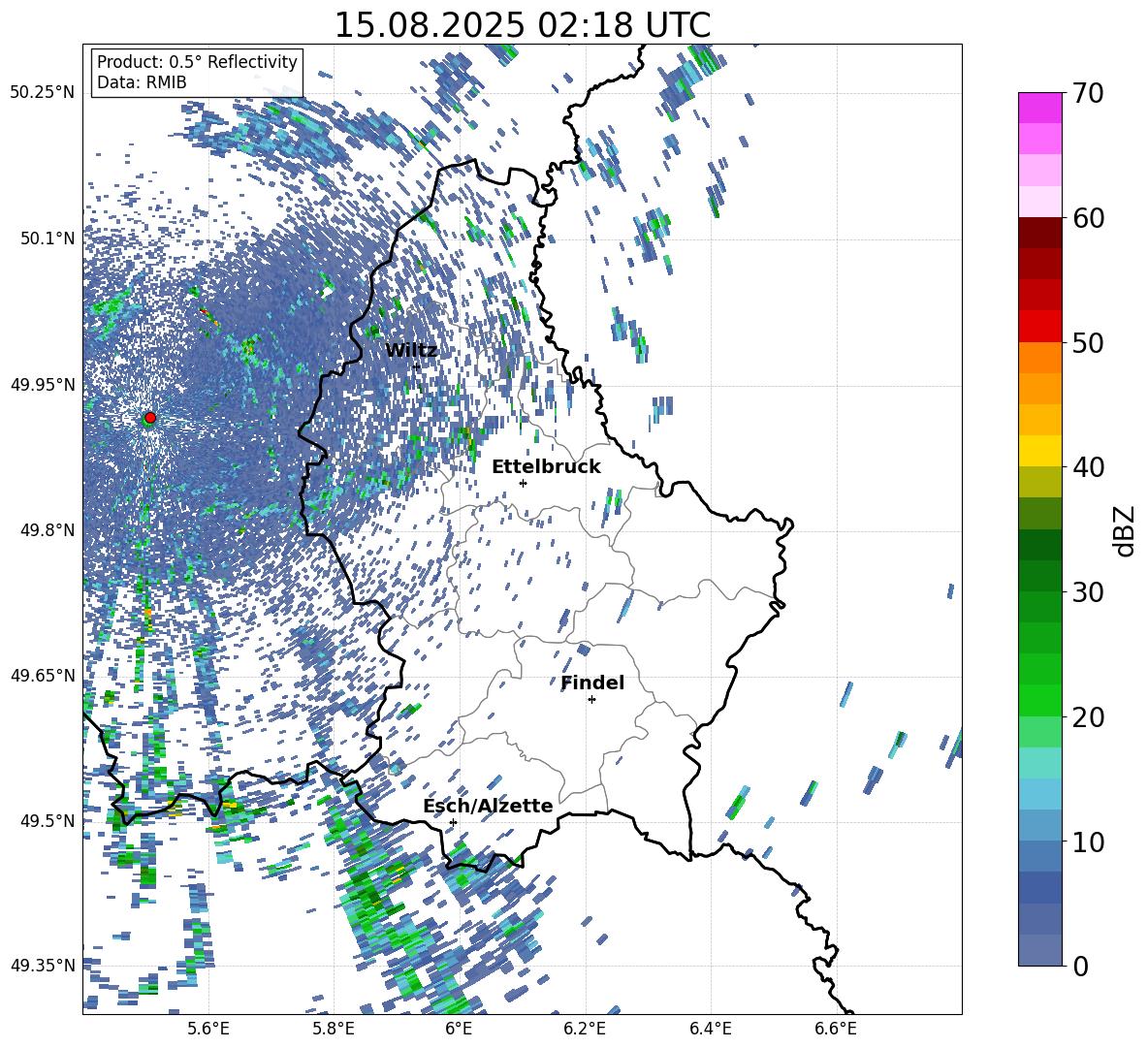Click the title '15.08.2025 02:18 UTC'
1148x1048 pixels.
(x=522, y=25)
